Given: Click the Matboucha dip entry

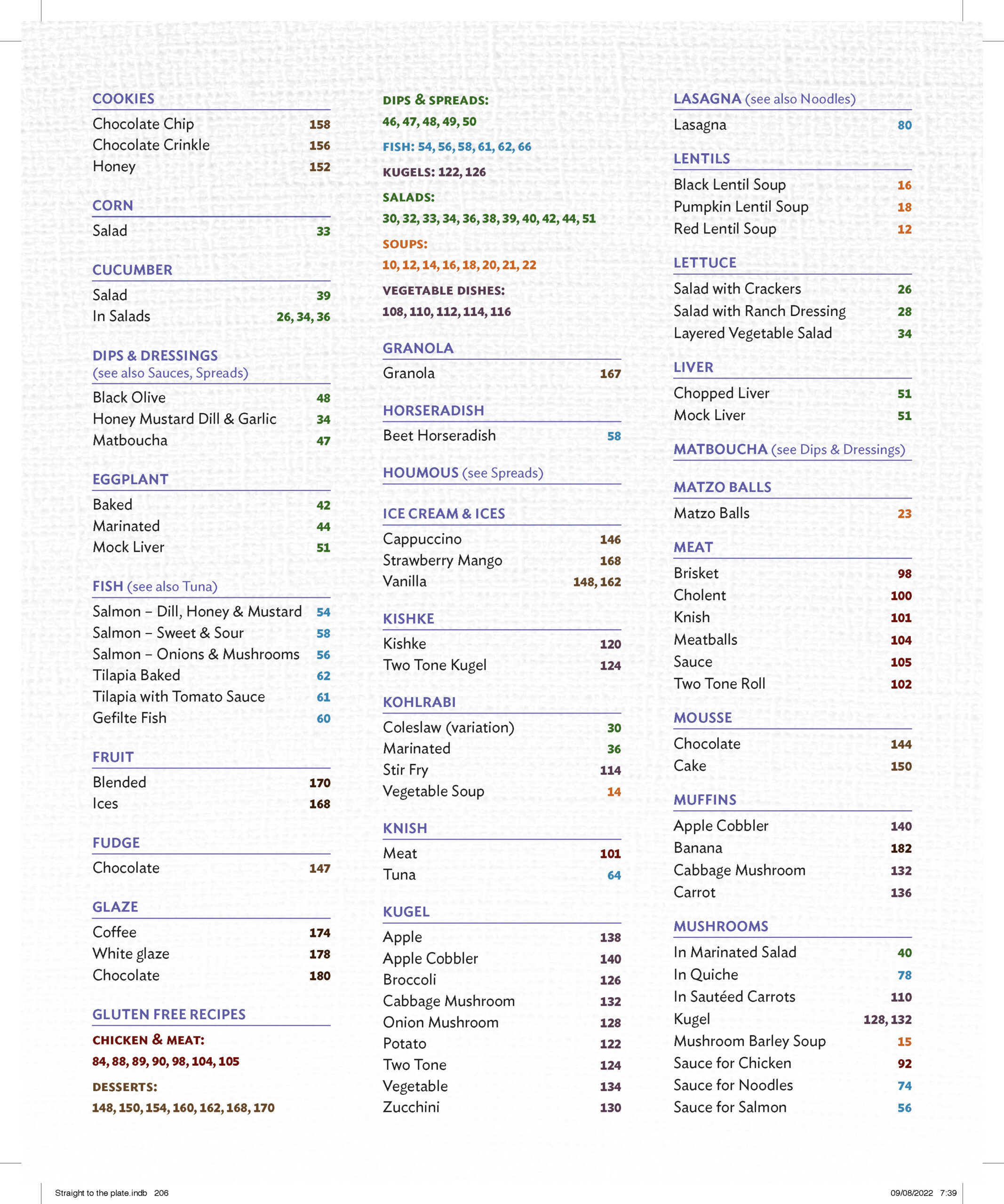Looking at the screenshot, I should (130, 440).
